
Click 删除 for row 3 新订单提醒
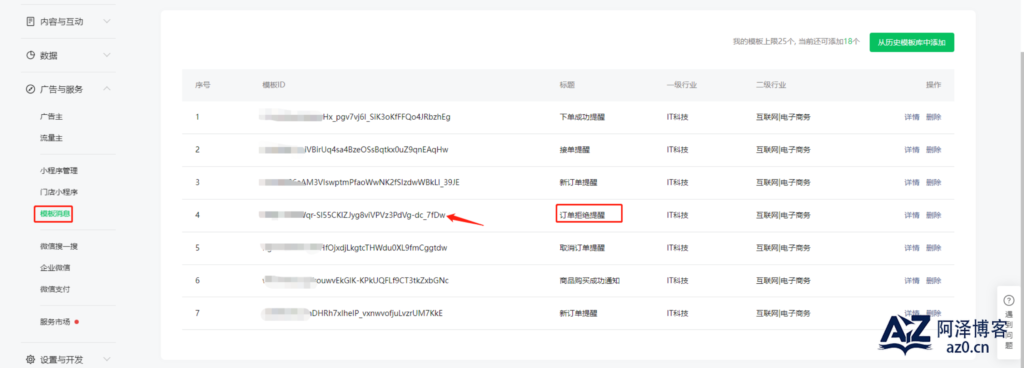click(x=934, y=182)
